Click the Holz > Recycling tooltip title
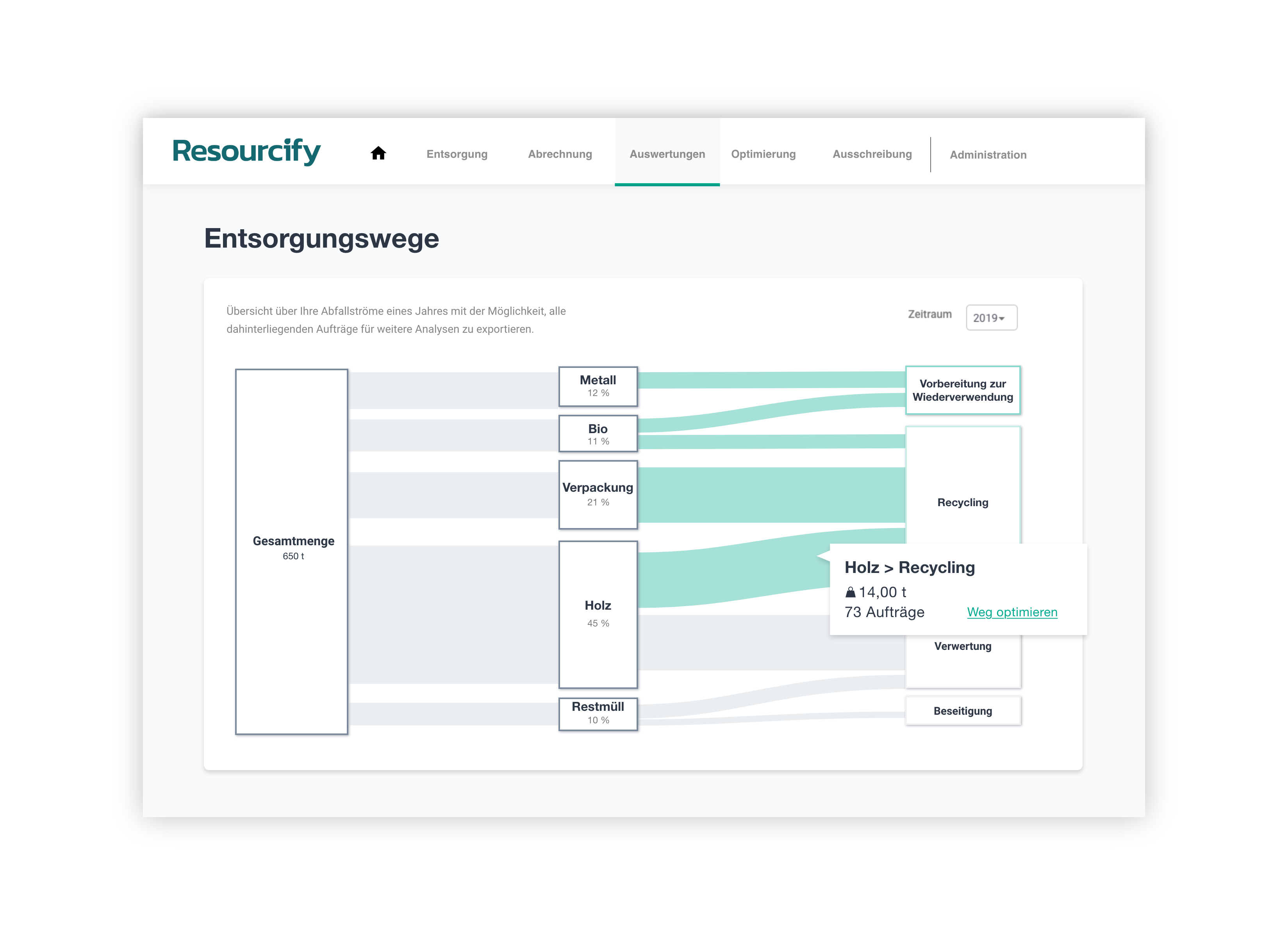Screen dimensions: 1288x935 pos(909,567)
